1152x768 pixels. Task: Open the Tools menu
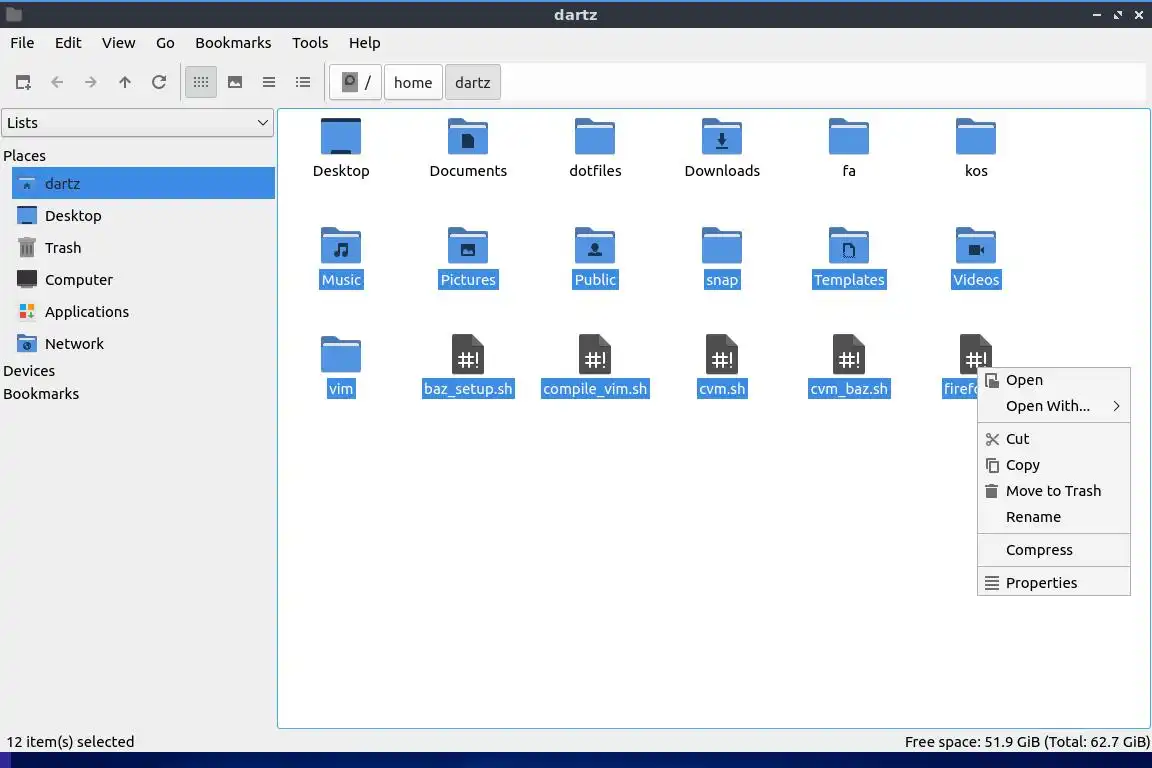pyautogui.click(x=310, y=43)
